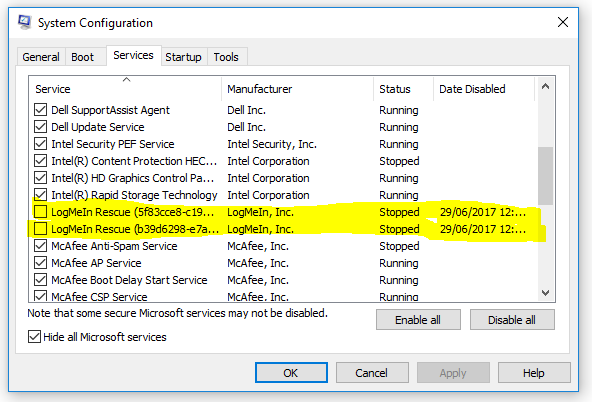Select Intel Security, Inc. manufacturer cell
The height and width of the screenshot is (402, 592).
click(272, 144)
